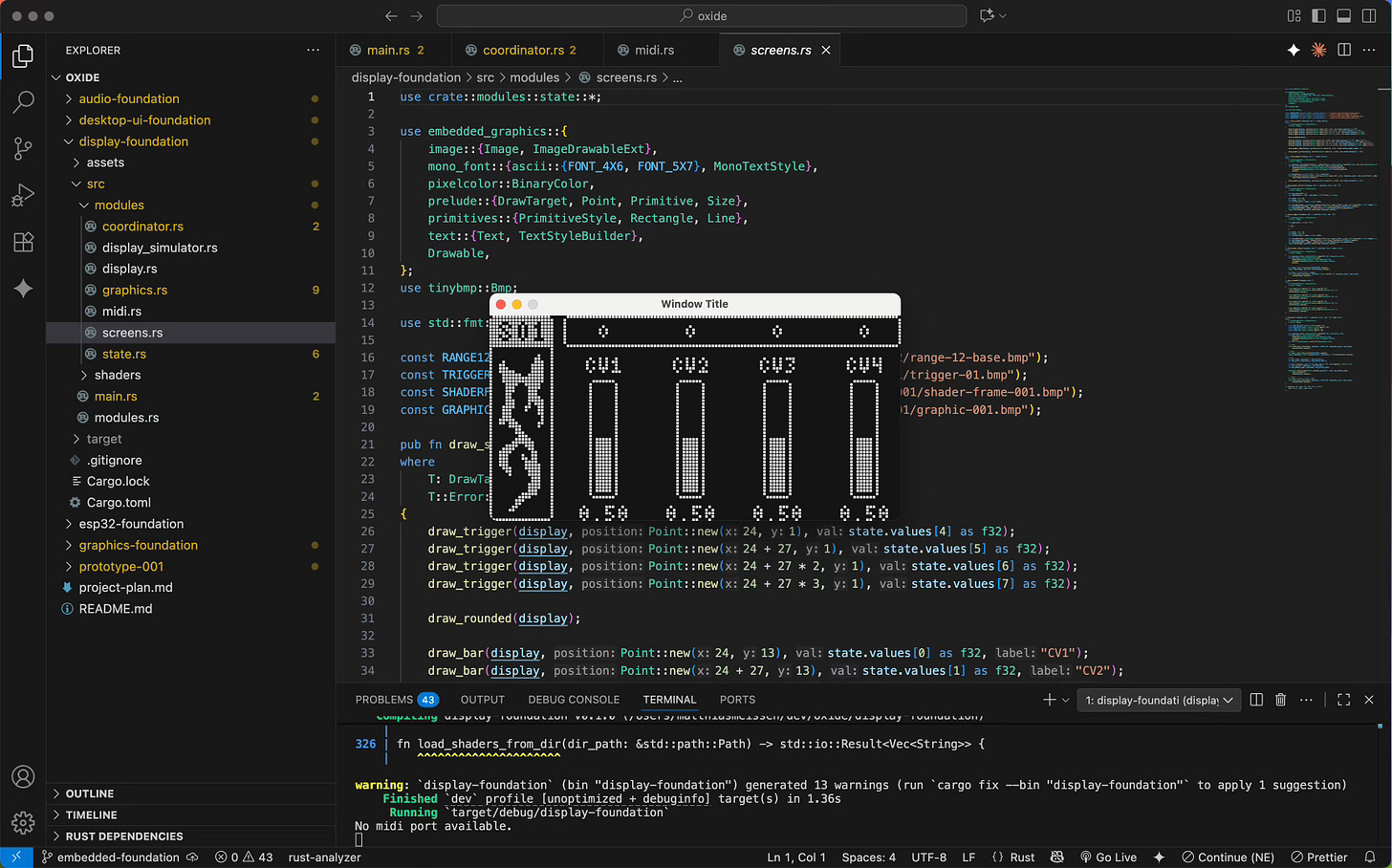Click the Accounts icon in activity bar
1392x868 pixels.
point(23,777)
